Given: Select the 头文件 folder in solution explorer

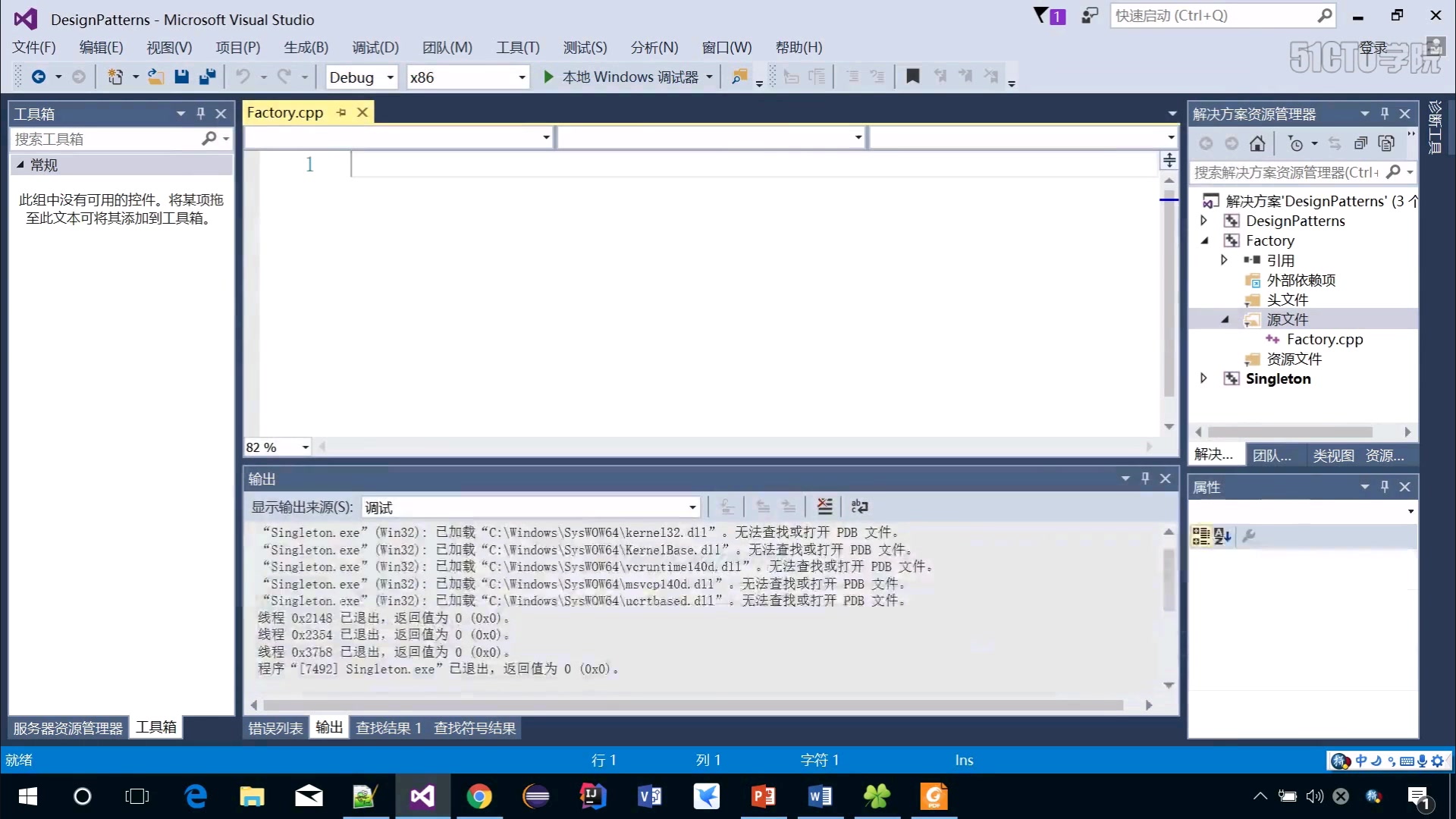Looking at the screenshot, I should click(1287, 300).
